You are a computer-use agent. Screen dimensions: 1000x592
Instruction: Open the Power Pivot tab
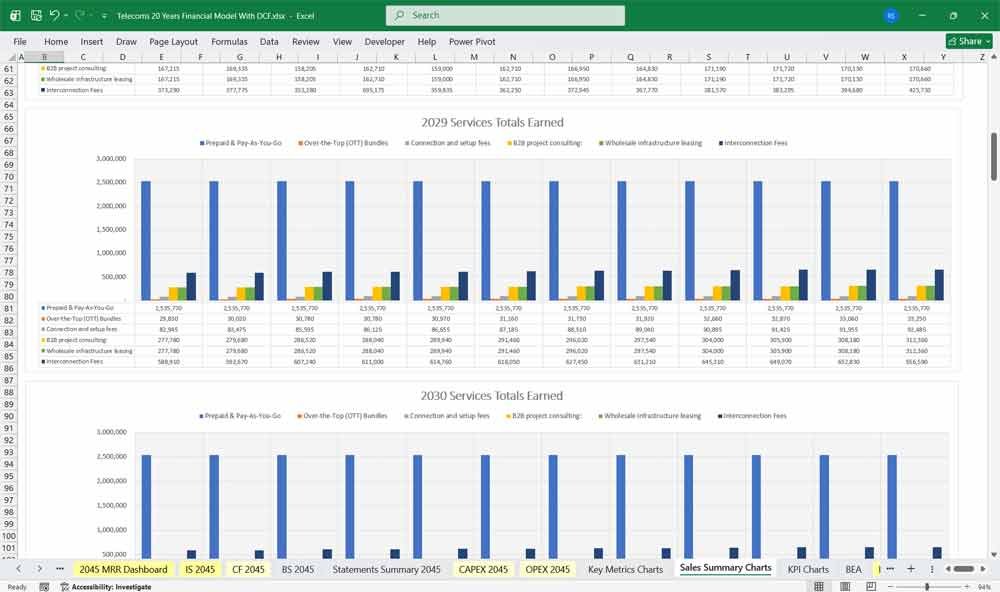click(x=472, y=41)
